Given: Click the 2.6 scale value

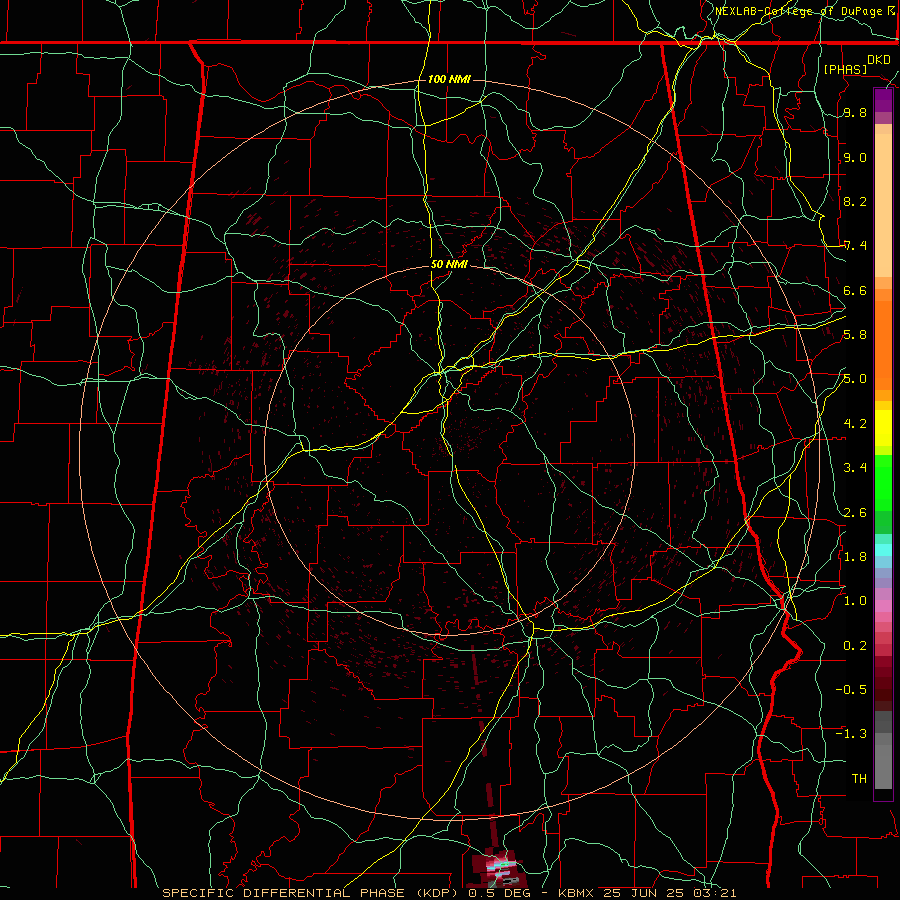Looking at the screenshot, I should tap(855, 512).
